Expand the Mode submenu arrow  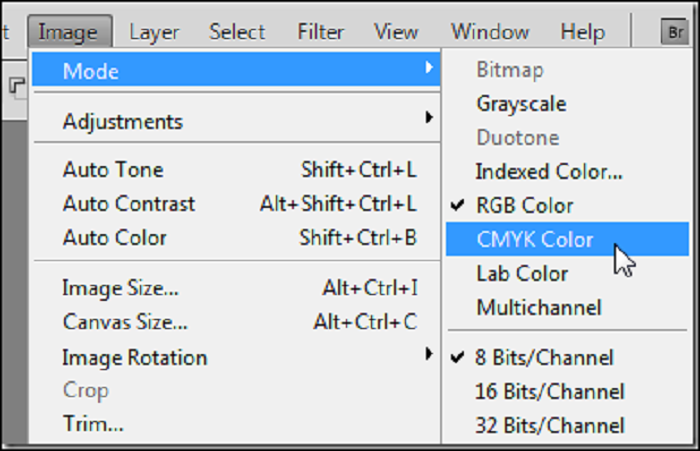429,68
